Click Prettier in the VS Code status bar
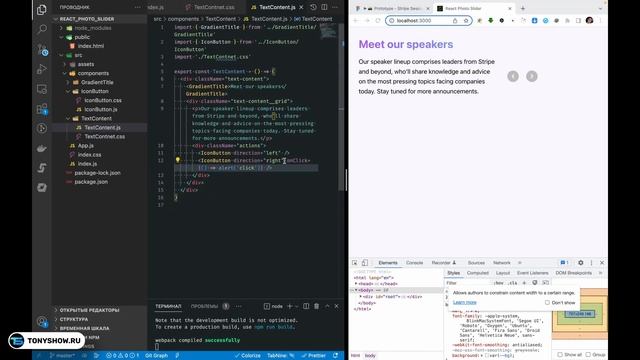This screenshot has height=360, width=640. click(x=313, y=356)
